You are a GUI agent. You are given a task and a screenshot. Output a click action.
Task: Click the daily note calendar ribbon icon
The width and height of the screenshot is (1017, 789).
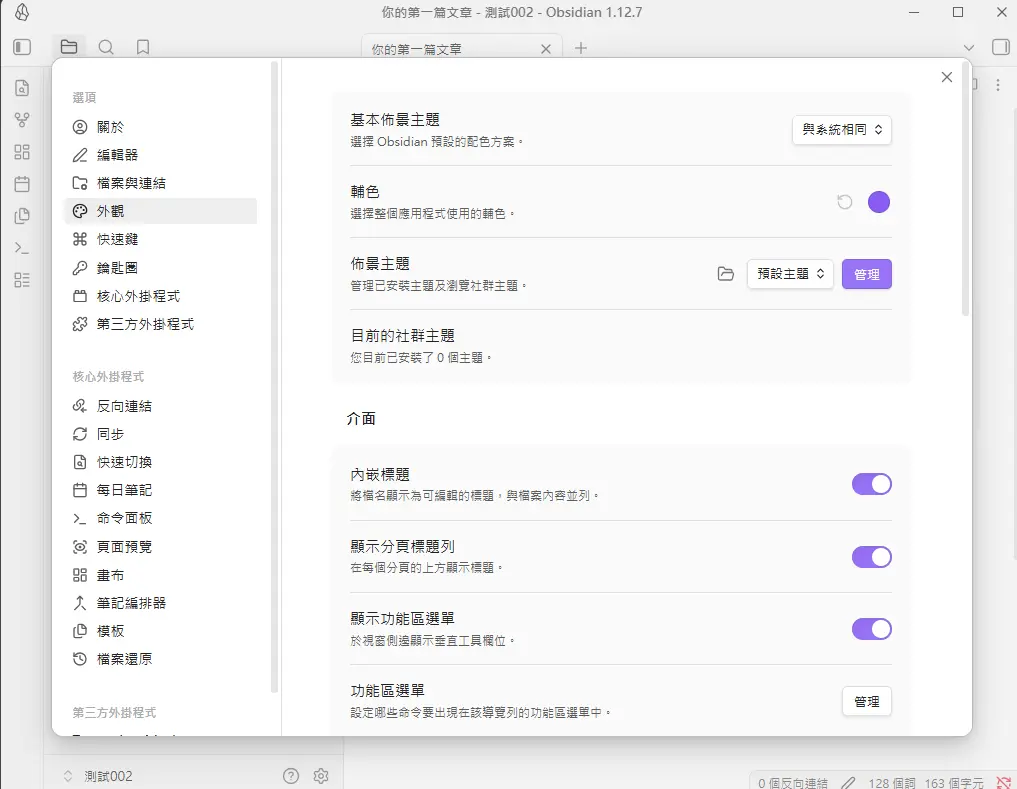tap(22, 184)
